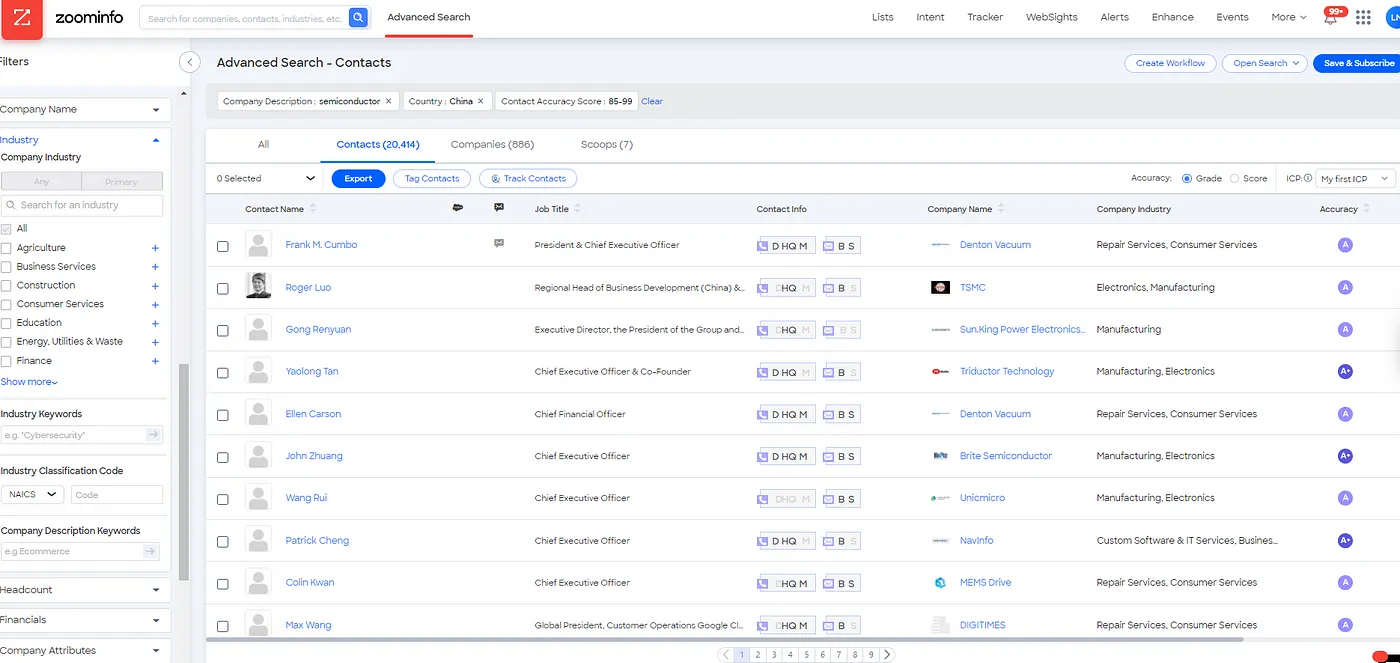Click the Salesforce cloud column header icon
Image resolution: width=1400 pixels, height=663 pixels.
click(x=458, y=208)
